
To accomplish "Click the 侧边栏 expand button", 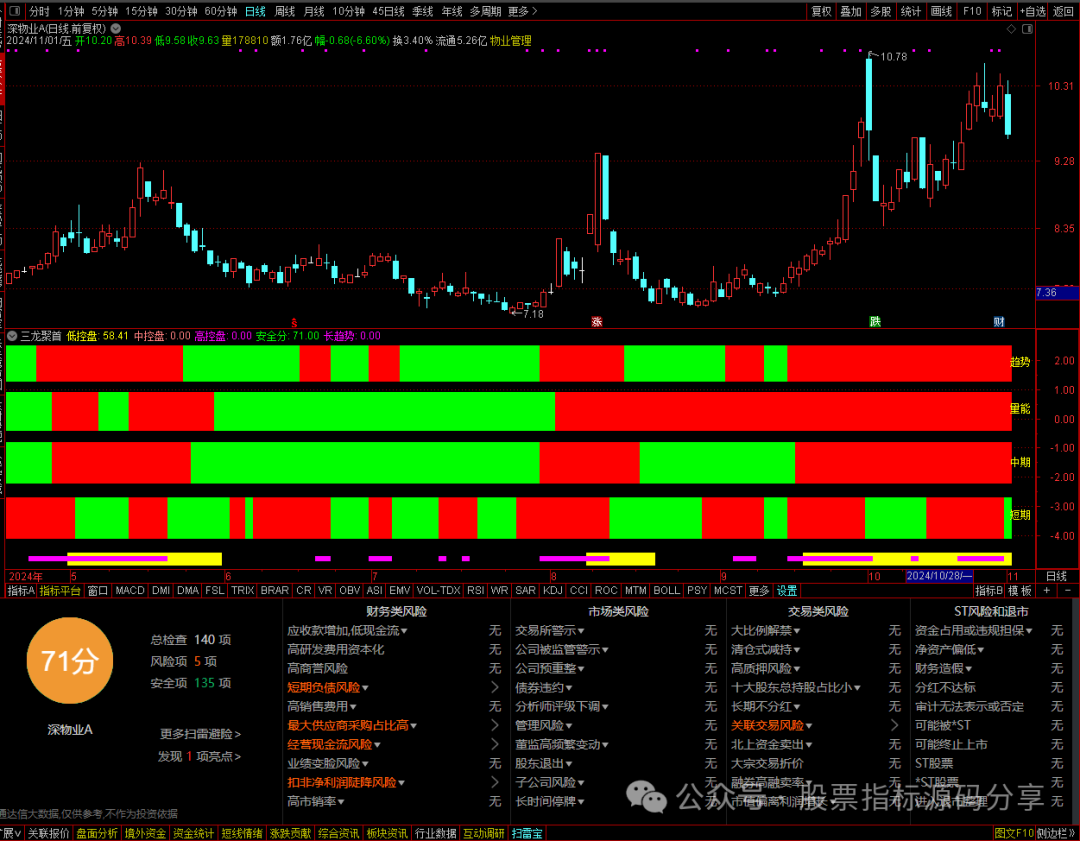I will point(1057,833).
